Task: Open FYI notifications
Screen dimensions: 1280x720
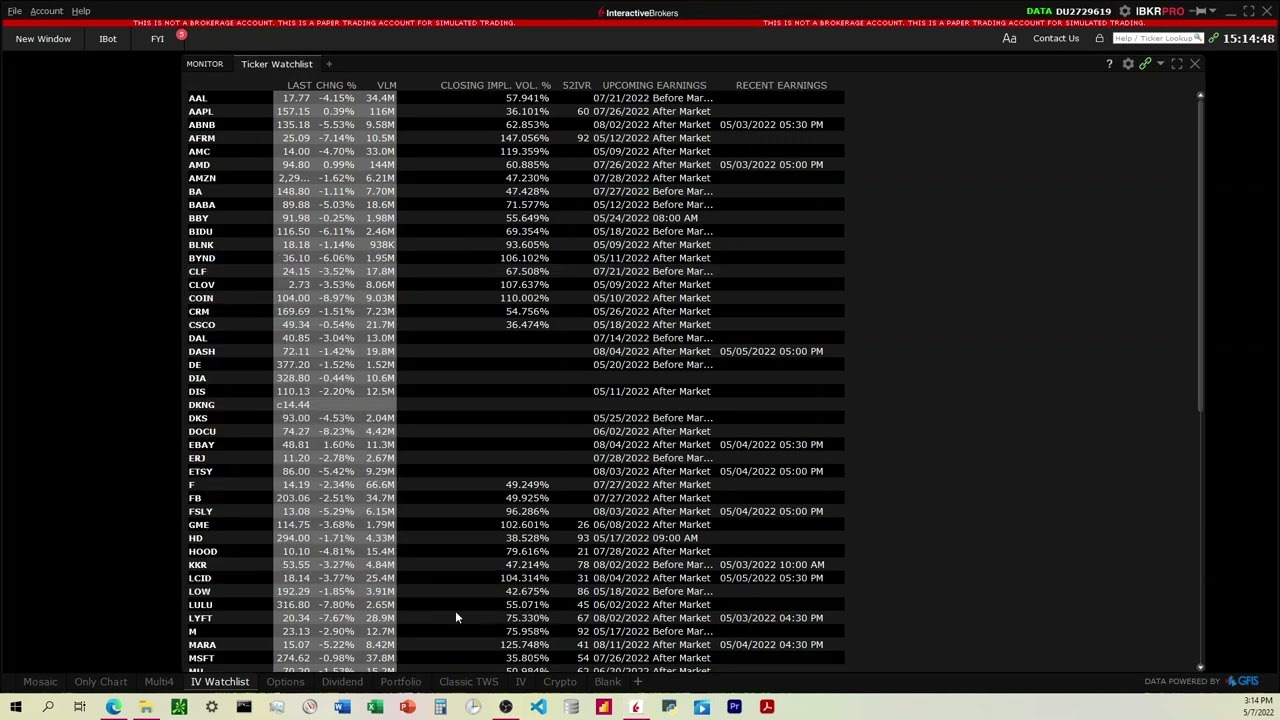Action: pyautogui.click(x=157, y=38)
